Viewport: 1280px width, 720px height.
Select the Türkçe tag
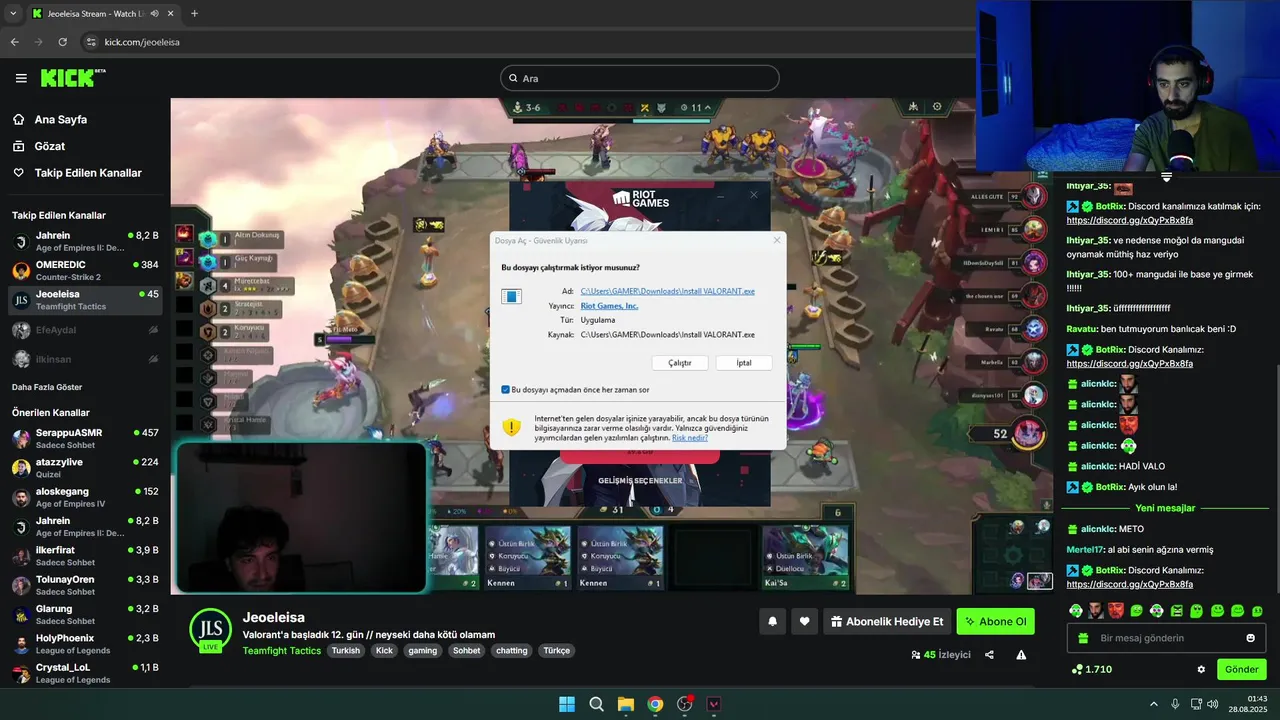(556, 651)
